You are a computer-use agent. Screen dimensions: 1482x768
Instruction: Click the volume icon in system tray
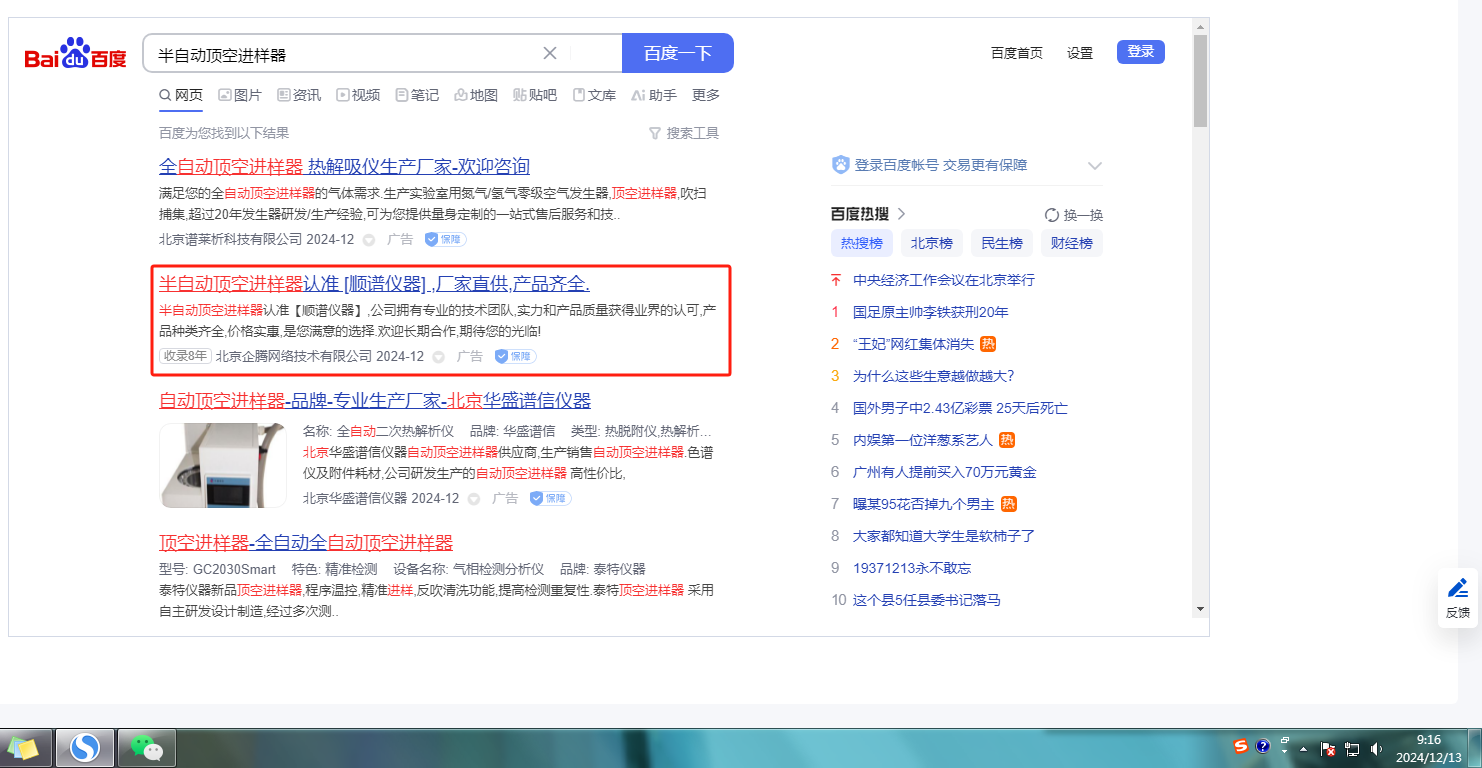pyautogui.click(x=1377, y=748)
